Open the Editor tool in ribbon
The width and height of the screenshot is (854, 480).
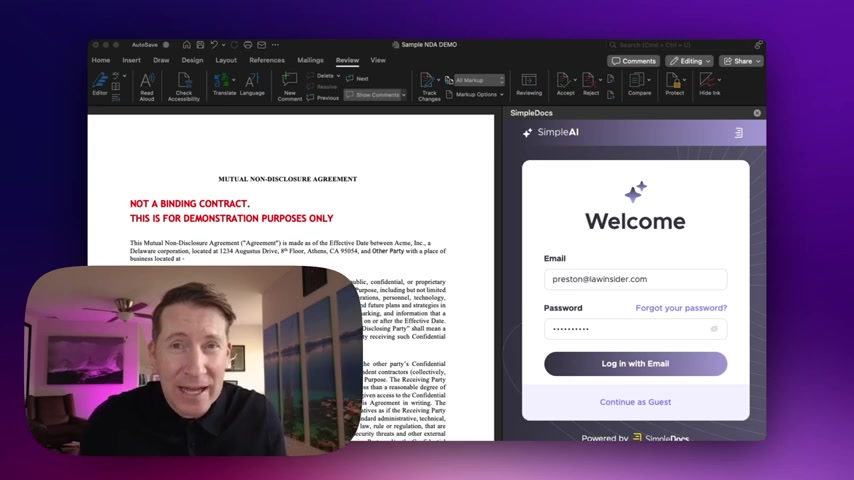click(x=100, y=84)
